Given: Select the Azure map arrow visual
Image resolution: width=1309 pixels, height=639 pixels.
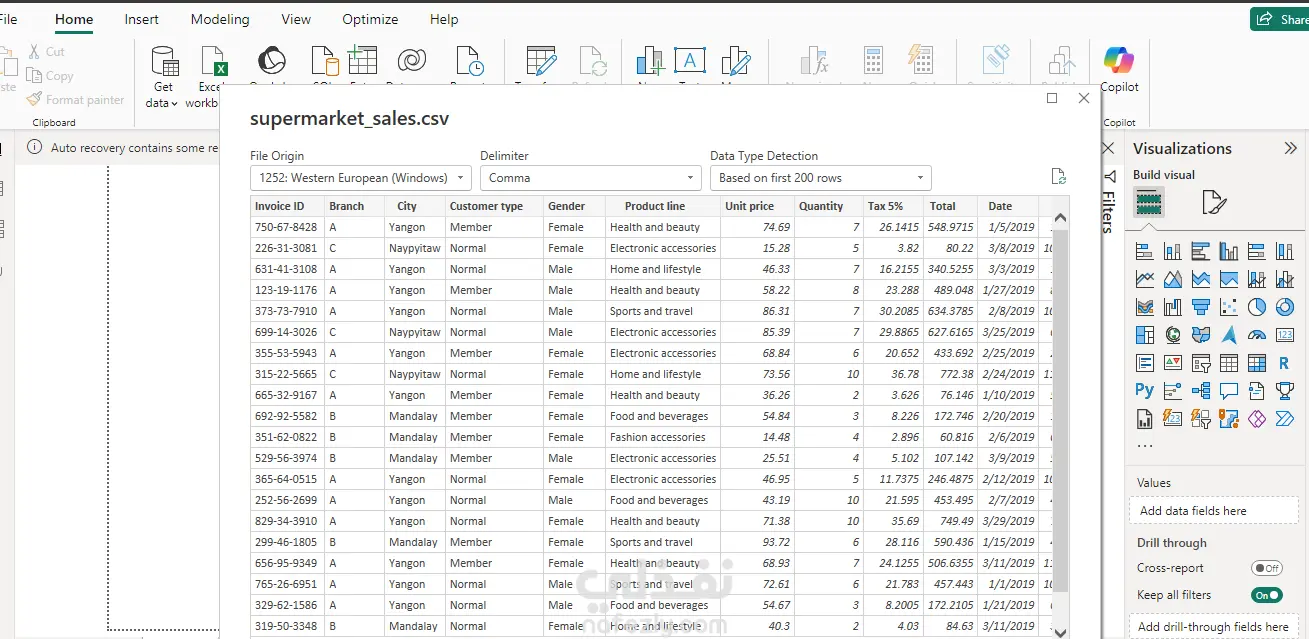Looking at the screenshot, I should click(x=1229, y=335).
